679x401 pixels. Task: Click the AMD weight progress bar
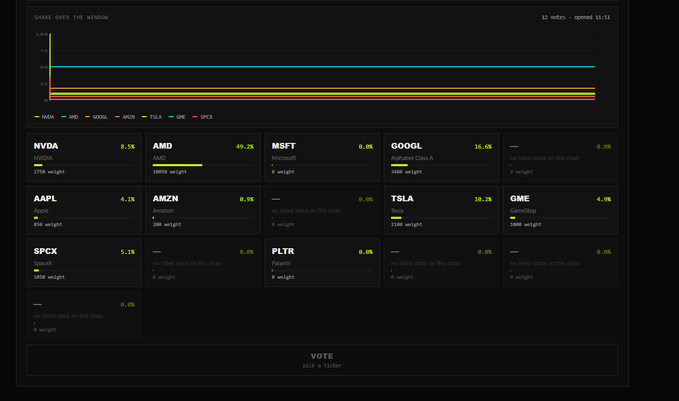203,165
